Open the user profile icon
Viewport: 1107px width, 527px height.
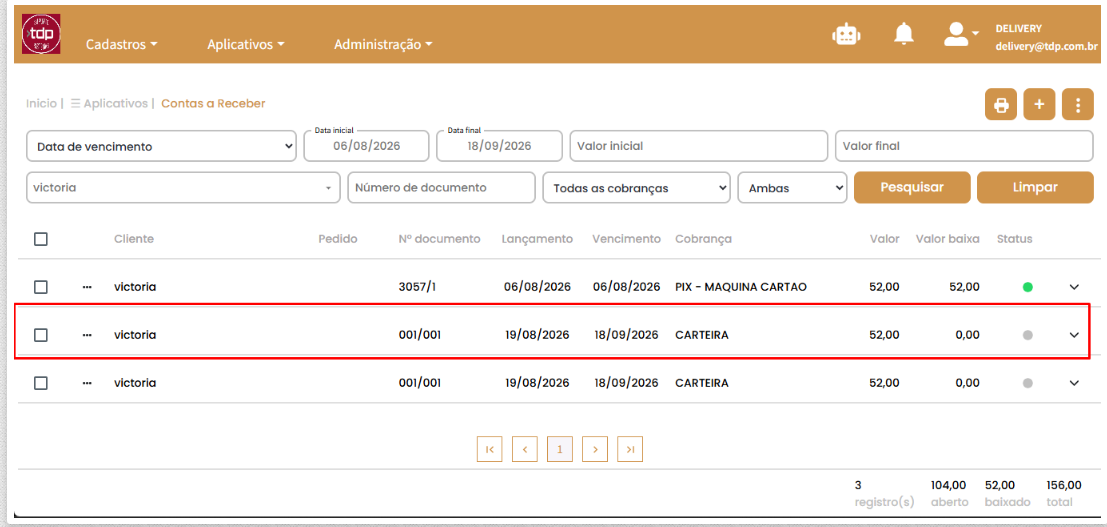[x=956, y=34]
